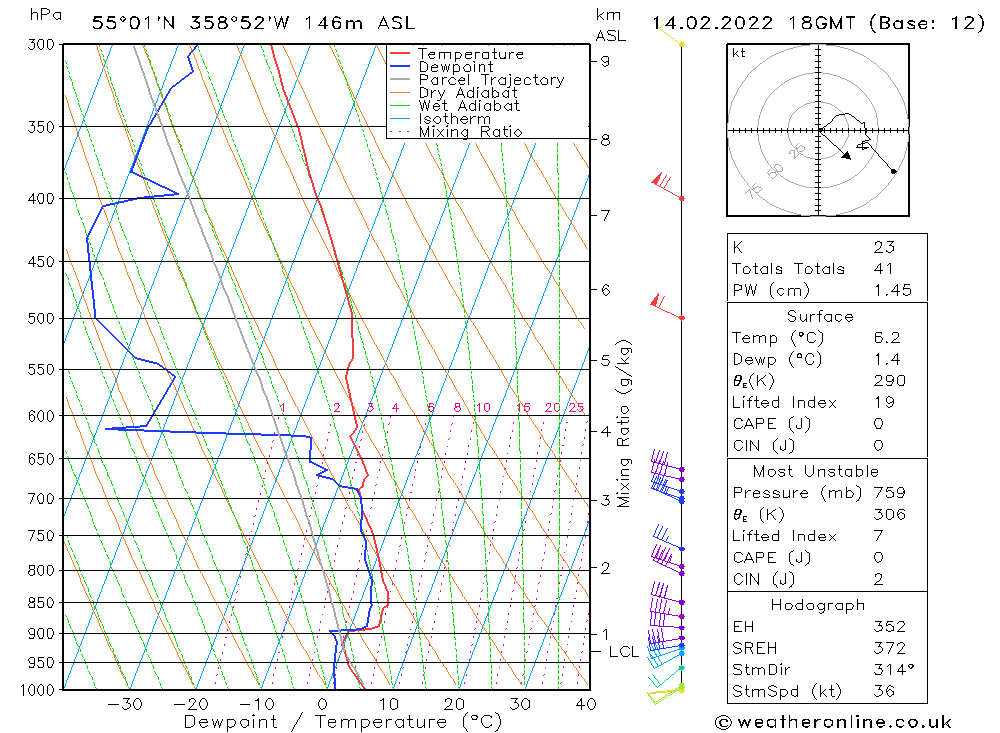Image resolution: width=1000 pixels, height=733 pixels.
Task: Click the 'LCL' marker label
Action: [x=623, y=651]
